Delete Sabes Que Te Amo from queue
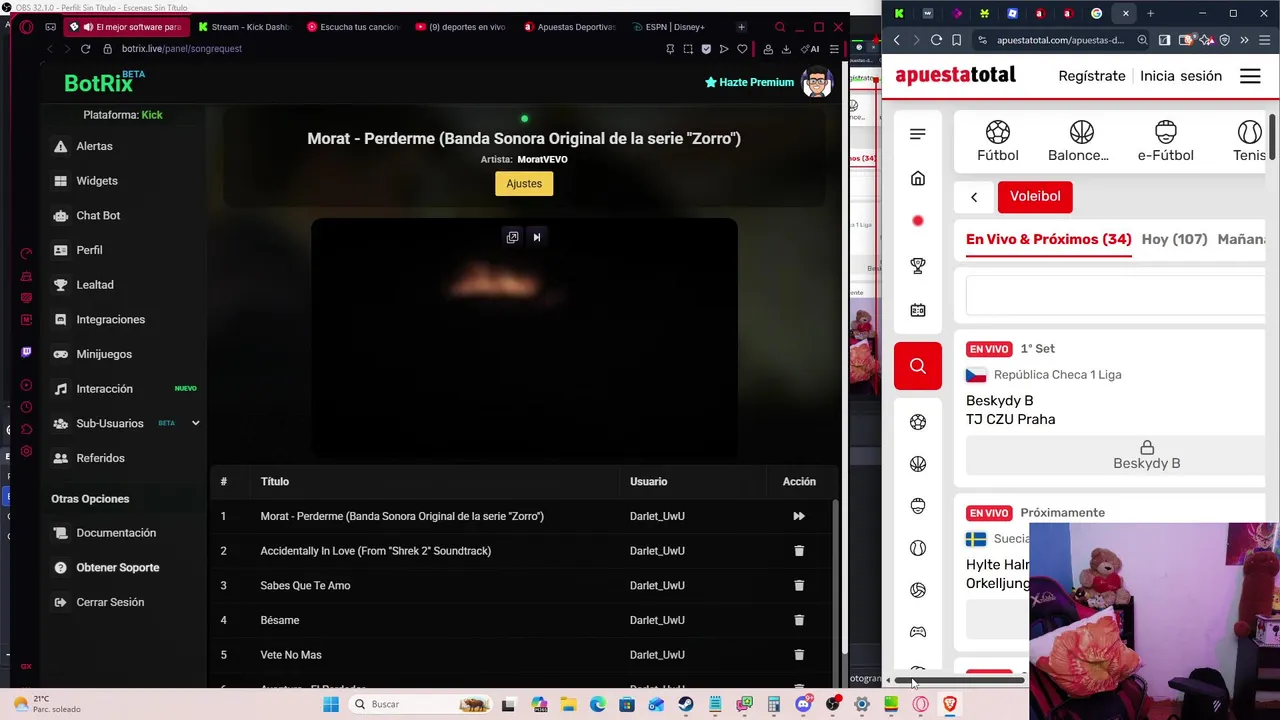 [x=799, y=586]
